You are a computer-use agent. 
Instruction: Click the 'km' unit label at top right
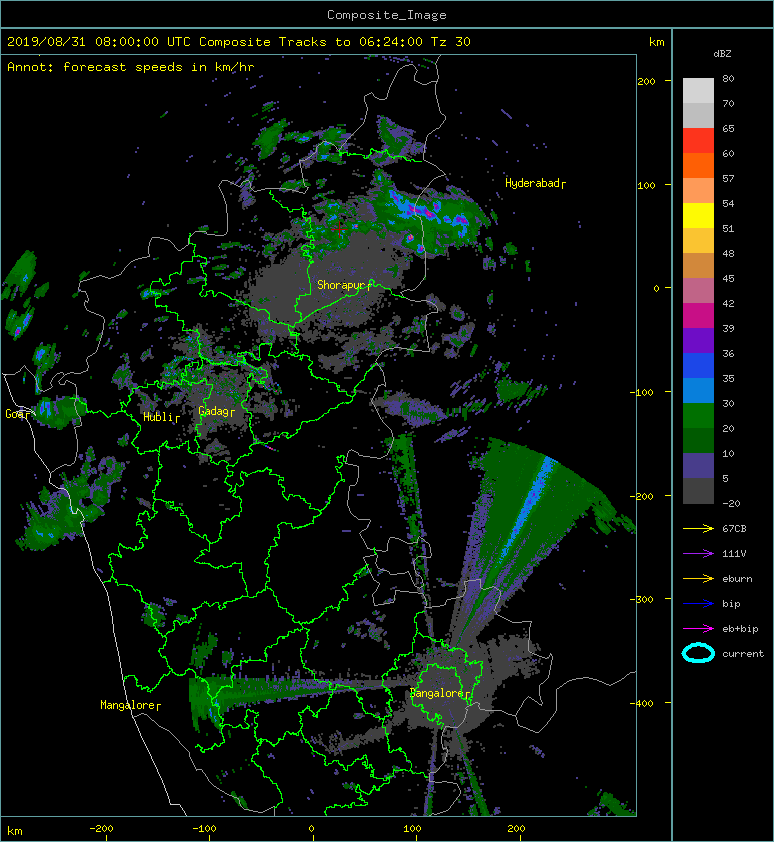click(656, 42)
